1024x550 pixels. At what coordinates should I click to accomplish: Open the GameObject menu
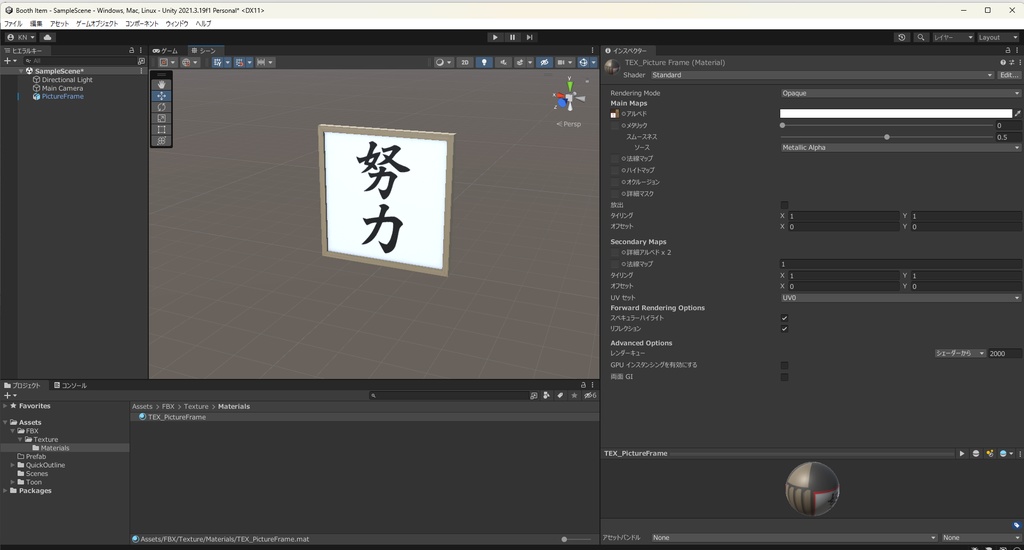[97, 24]
